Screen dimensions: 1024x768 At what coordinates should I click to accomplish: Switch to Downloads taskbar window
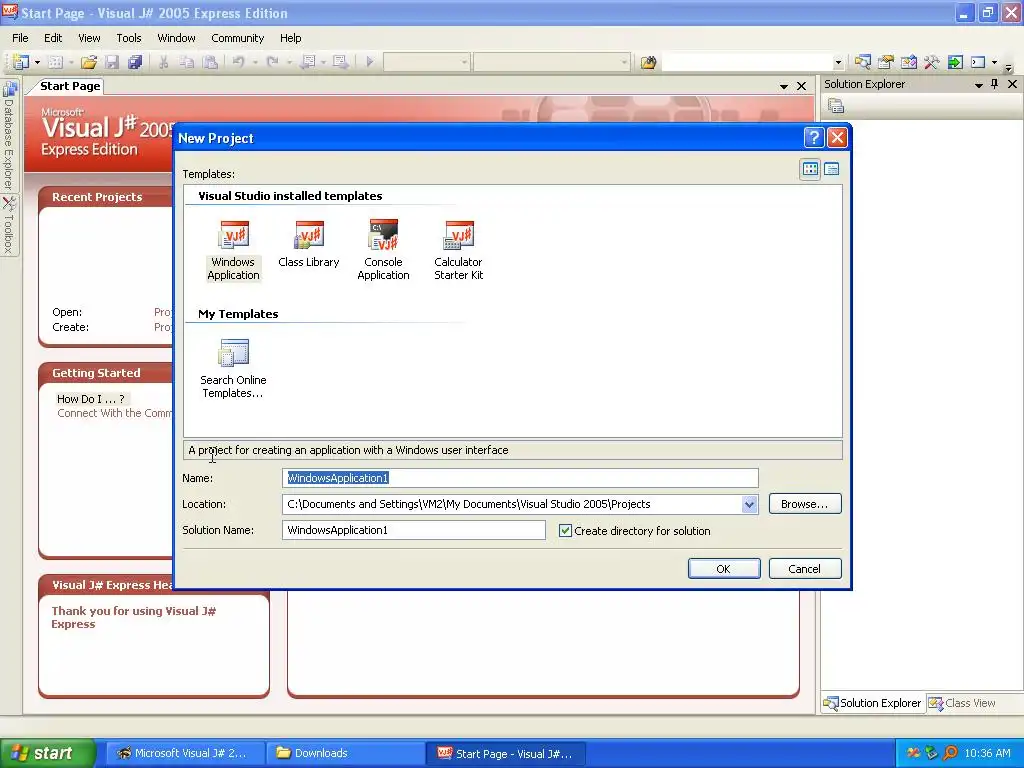coord(345,753)
